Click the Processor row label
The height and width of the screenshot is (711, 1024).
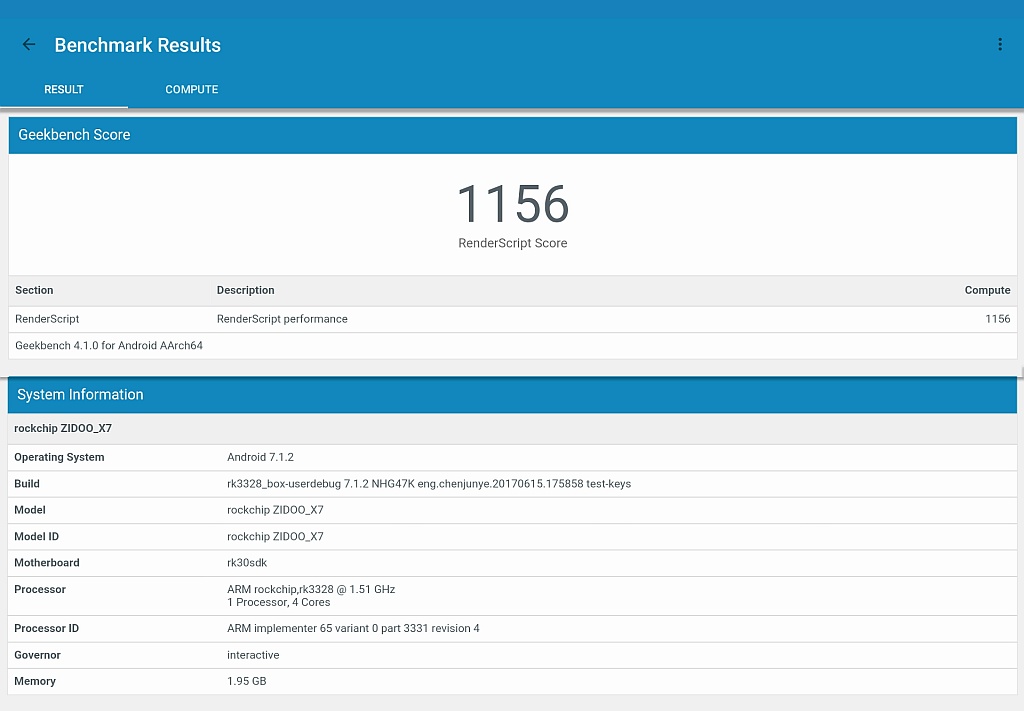click(40, 590)
